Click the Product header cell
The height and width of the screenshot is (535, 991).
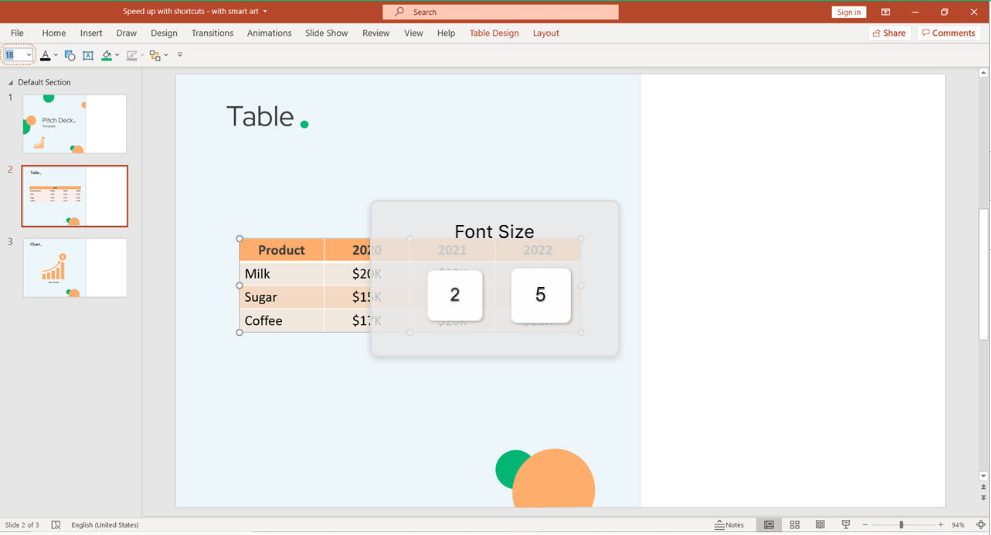(282, 250)
